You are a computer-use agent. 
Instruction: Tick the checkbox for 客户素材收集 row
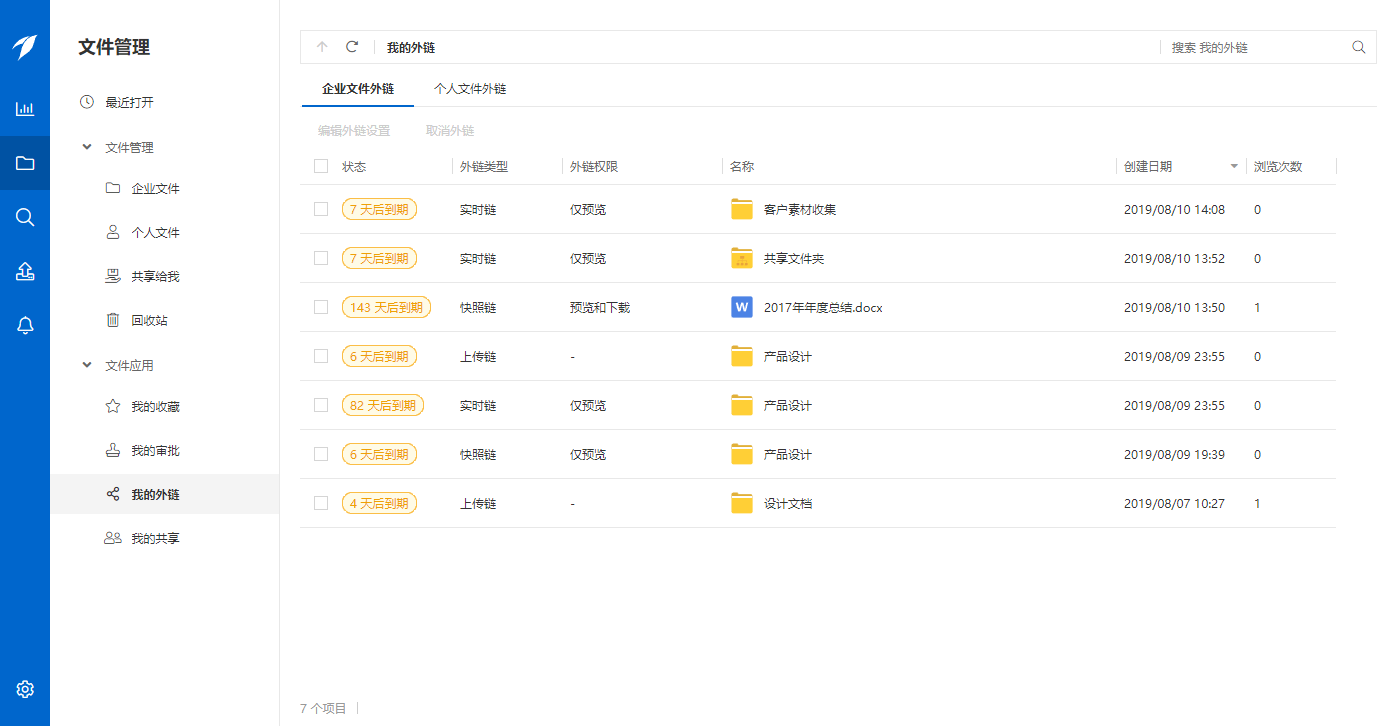[x=321, y=209]
